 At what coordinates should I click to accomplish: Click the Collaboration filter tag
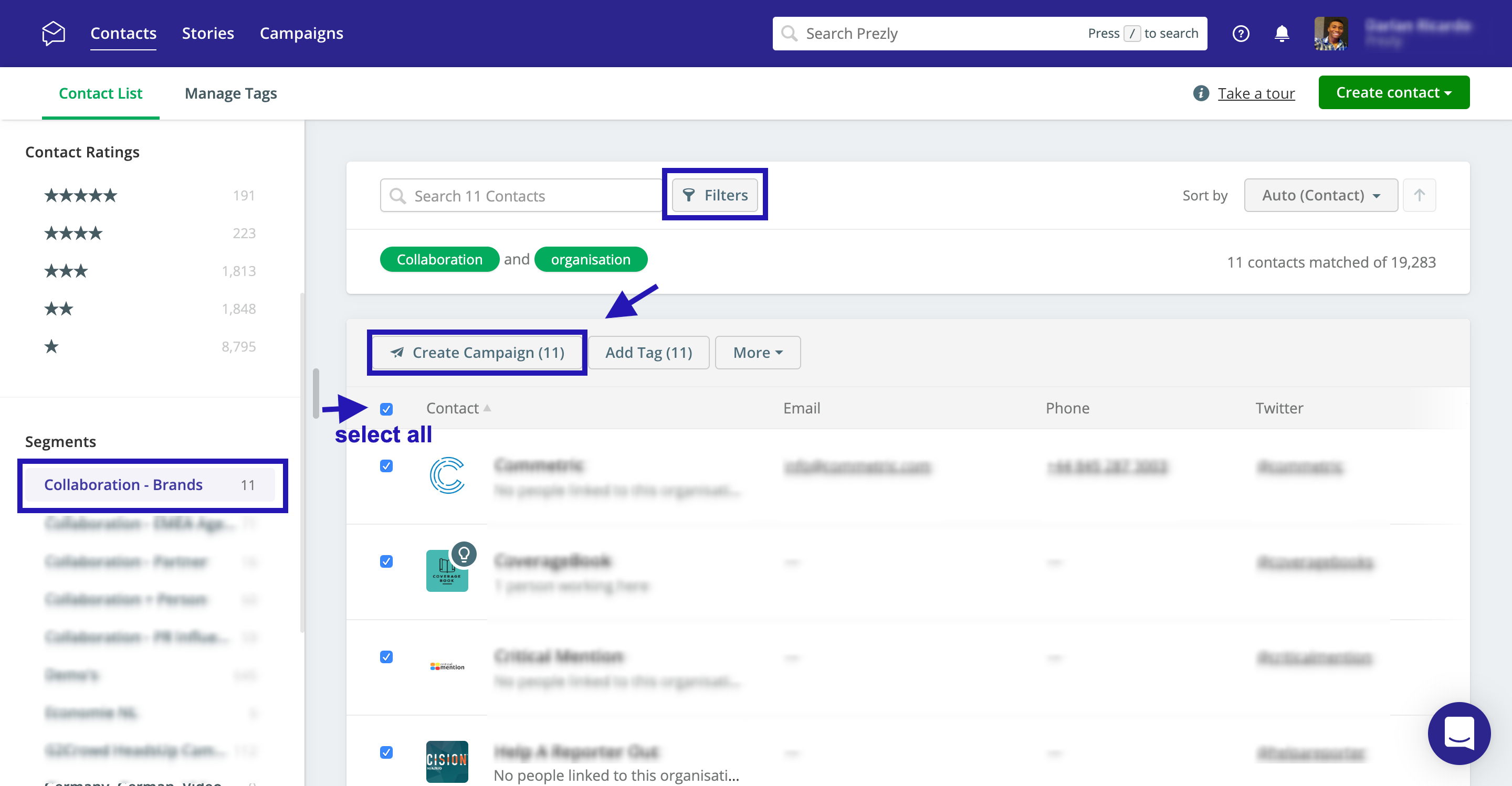pos(439,259)
